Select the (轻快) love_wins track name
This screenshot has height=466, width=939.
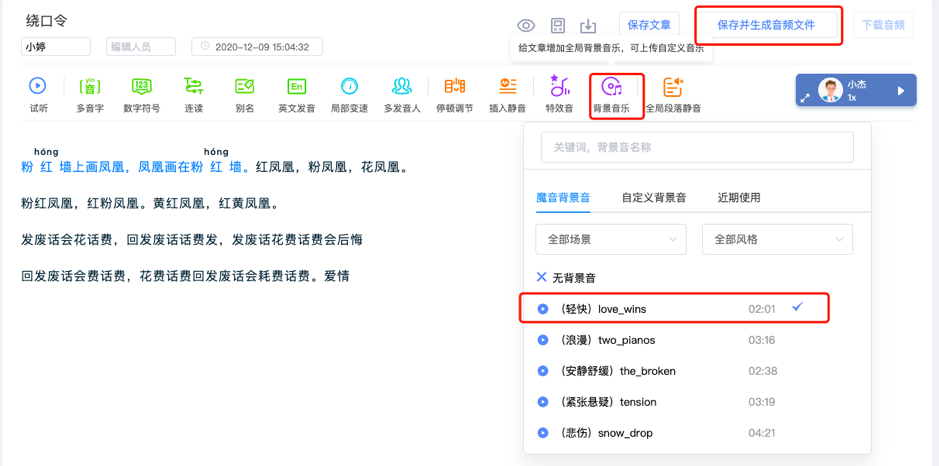coord(603,309)
